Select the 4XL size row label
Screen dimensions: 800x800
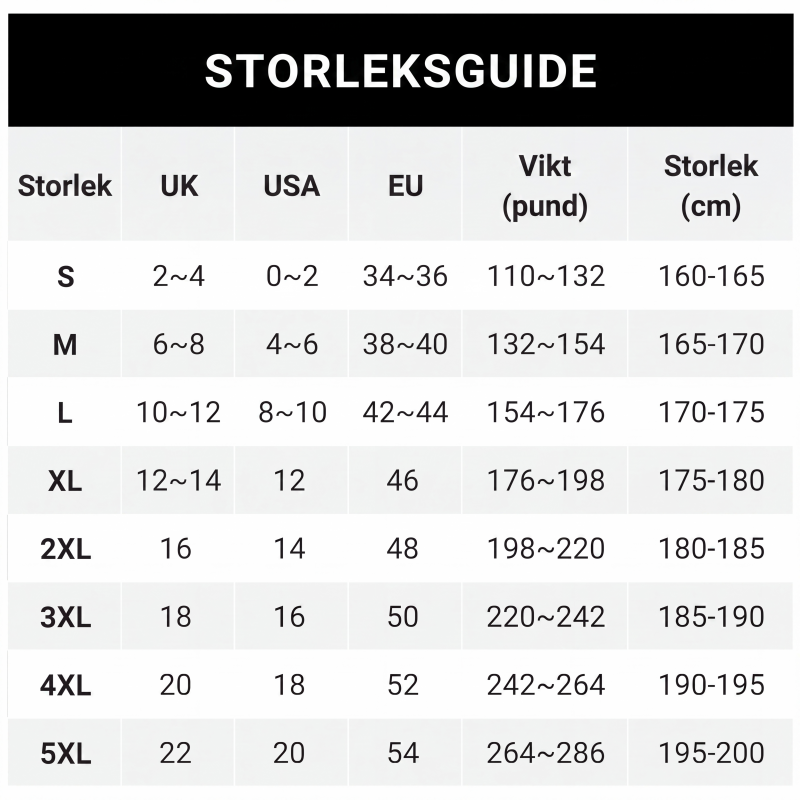point(65,685)
